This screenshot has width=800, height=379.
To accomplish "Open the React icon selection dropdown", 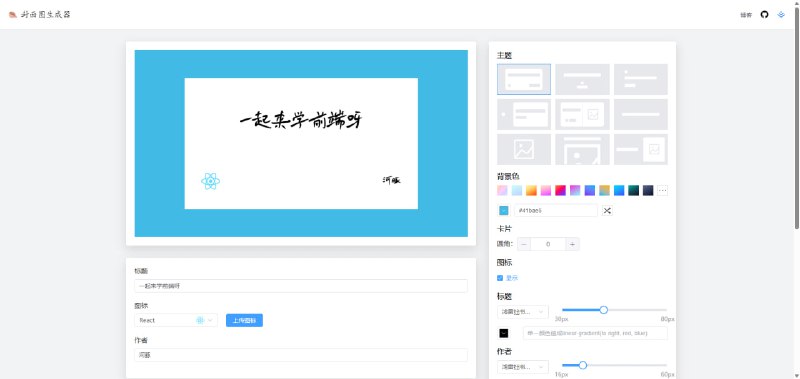I will (176, 320).
